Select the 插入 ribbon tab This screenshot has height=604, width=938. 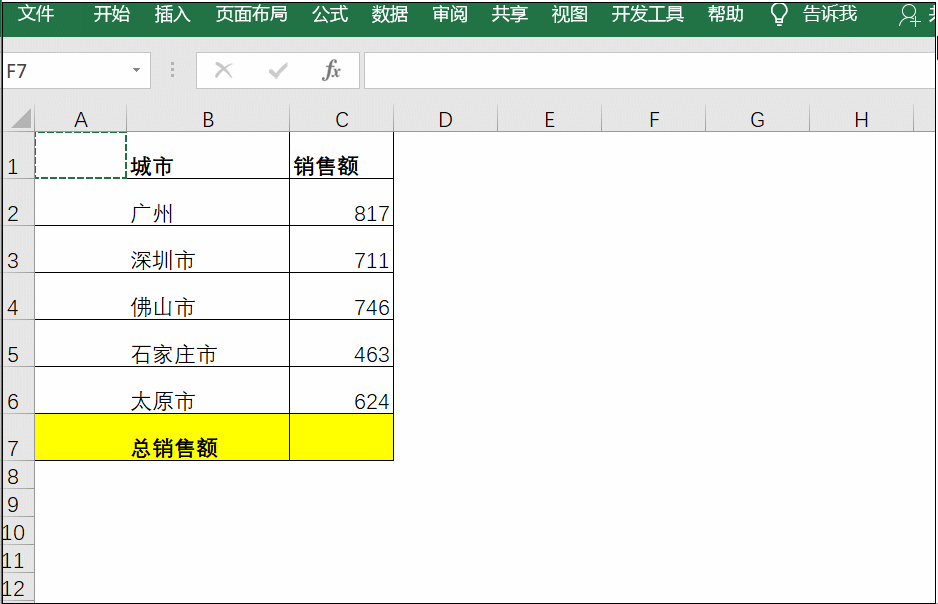point(172,15)
